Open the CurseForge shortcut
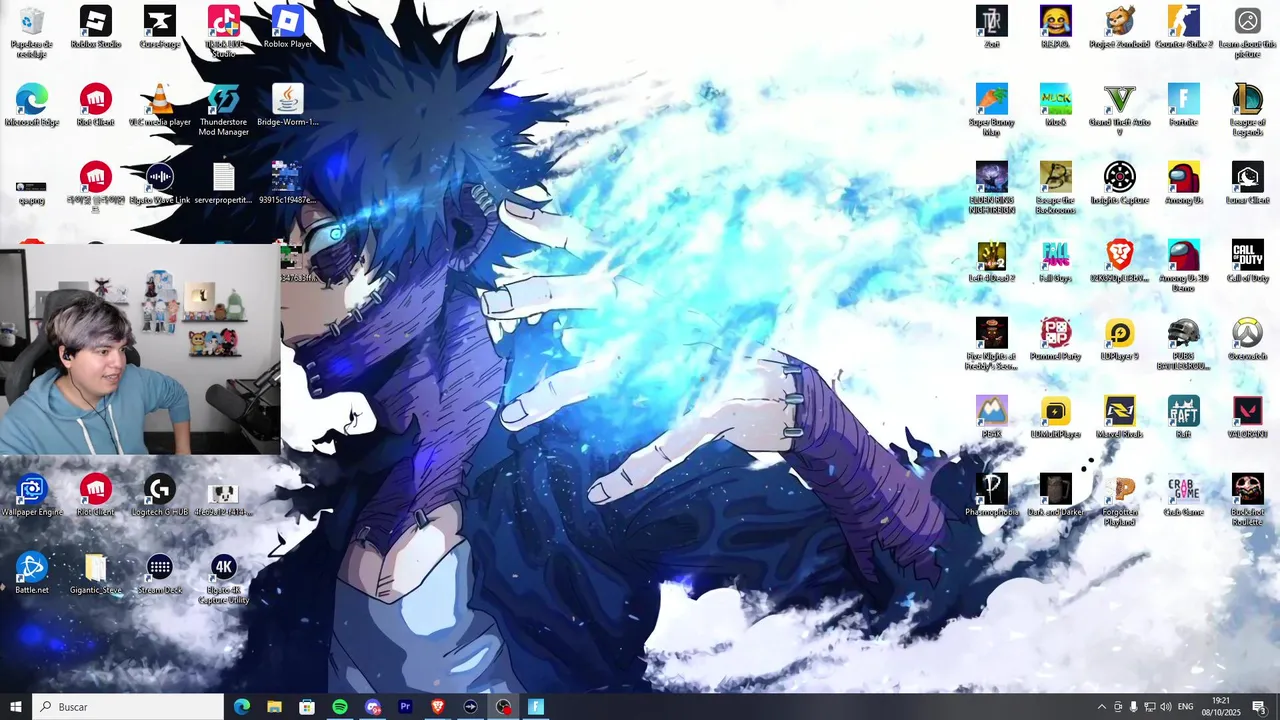This screenshot has width=1280, height=720. click(x=160, y=27)
